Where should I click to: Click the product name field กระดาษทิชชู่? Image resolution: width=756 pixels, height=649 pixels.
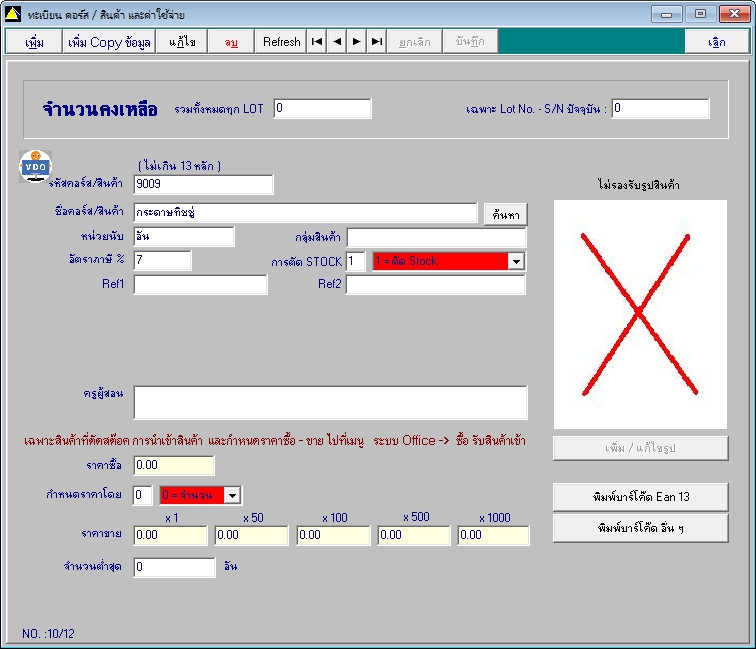[x=305, y=213]
